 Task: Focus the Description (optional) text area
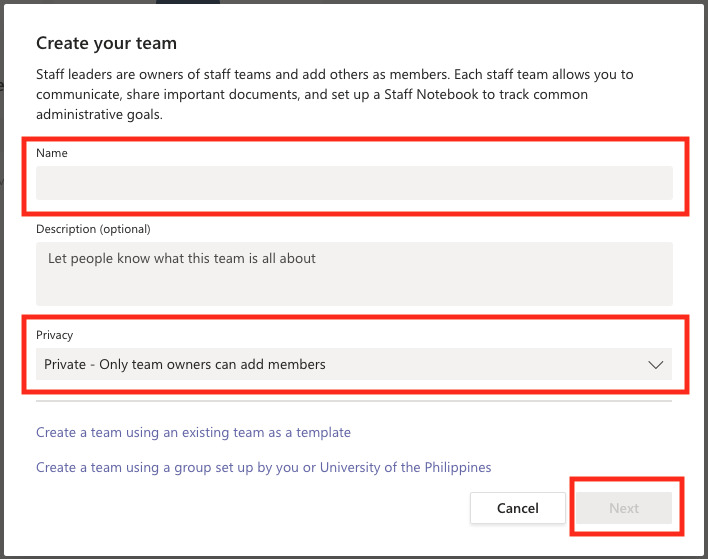point(354,274)
